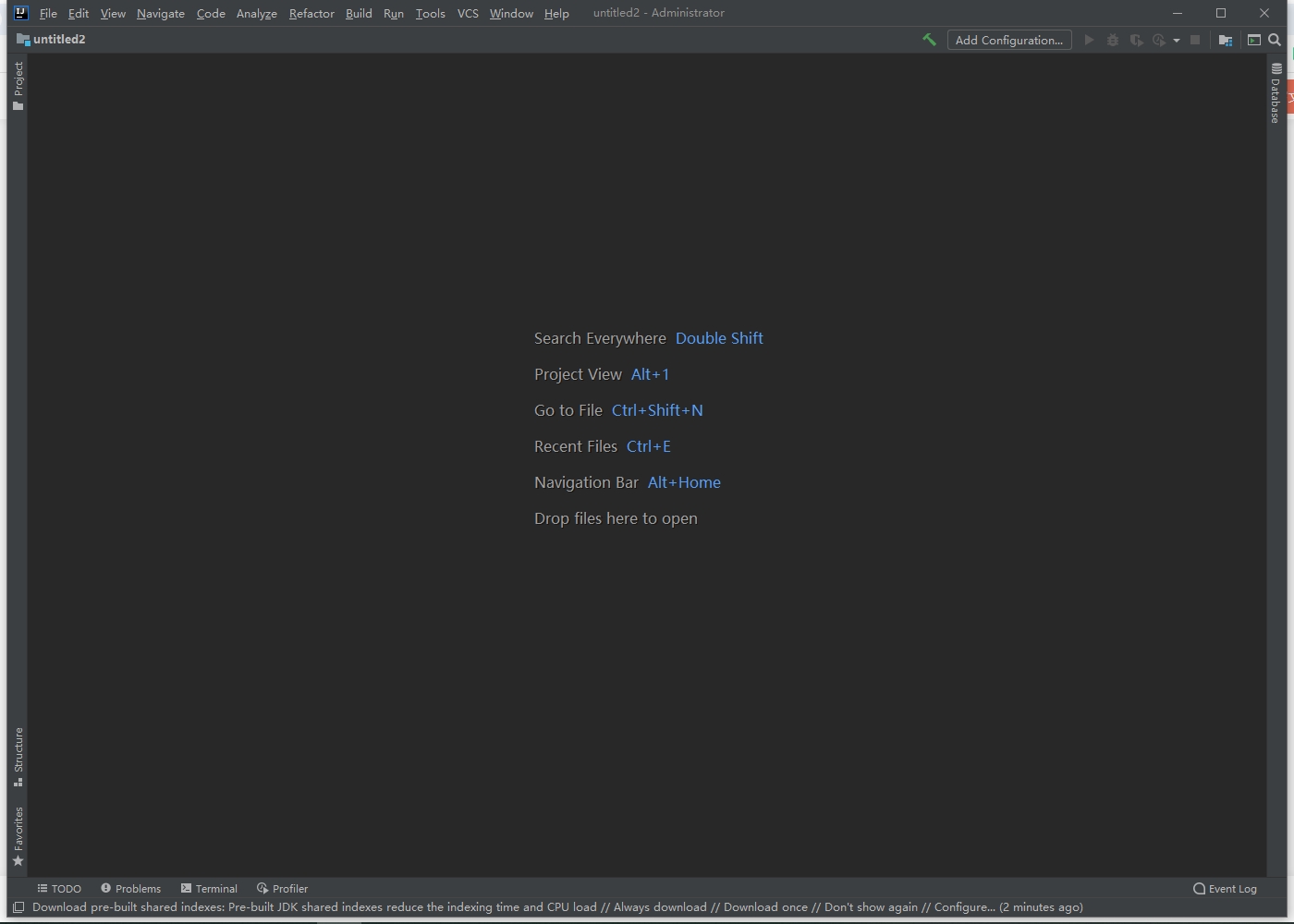Open the Help menu

click(556, 13)
